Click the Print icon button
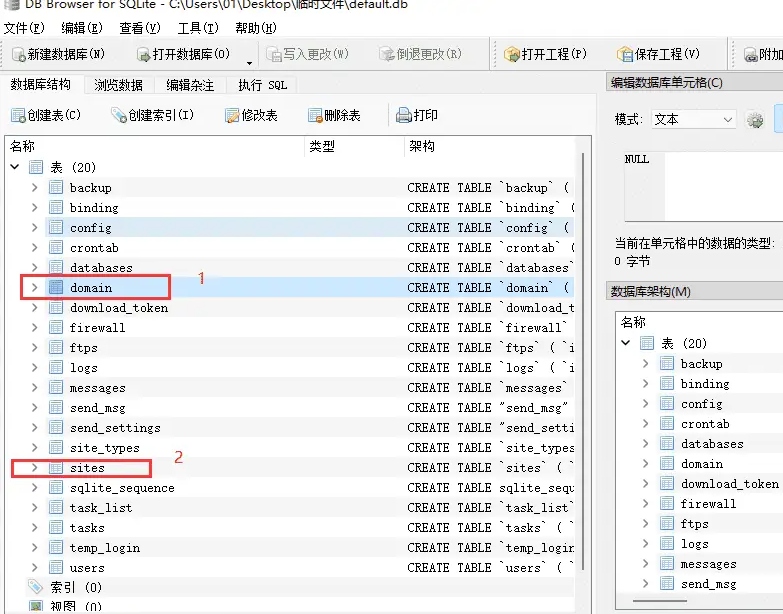Screen dimensions: 783x614 tap(404, 116)
